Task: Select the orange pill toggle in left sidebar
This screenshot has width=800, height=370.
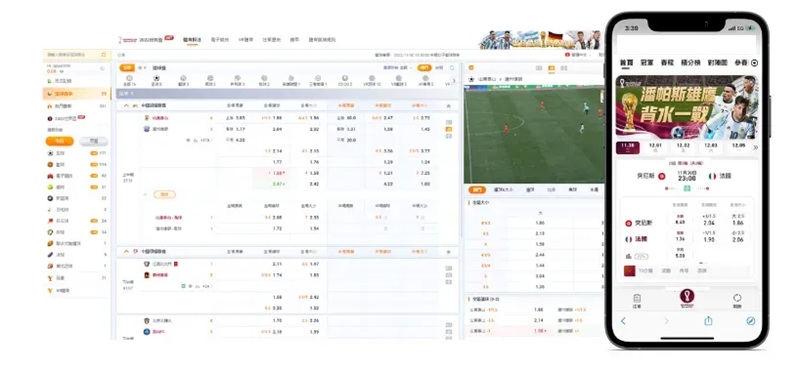Action: [x=59, y=141]
